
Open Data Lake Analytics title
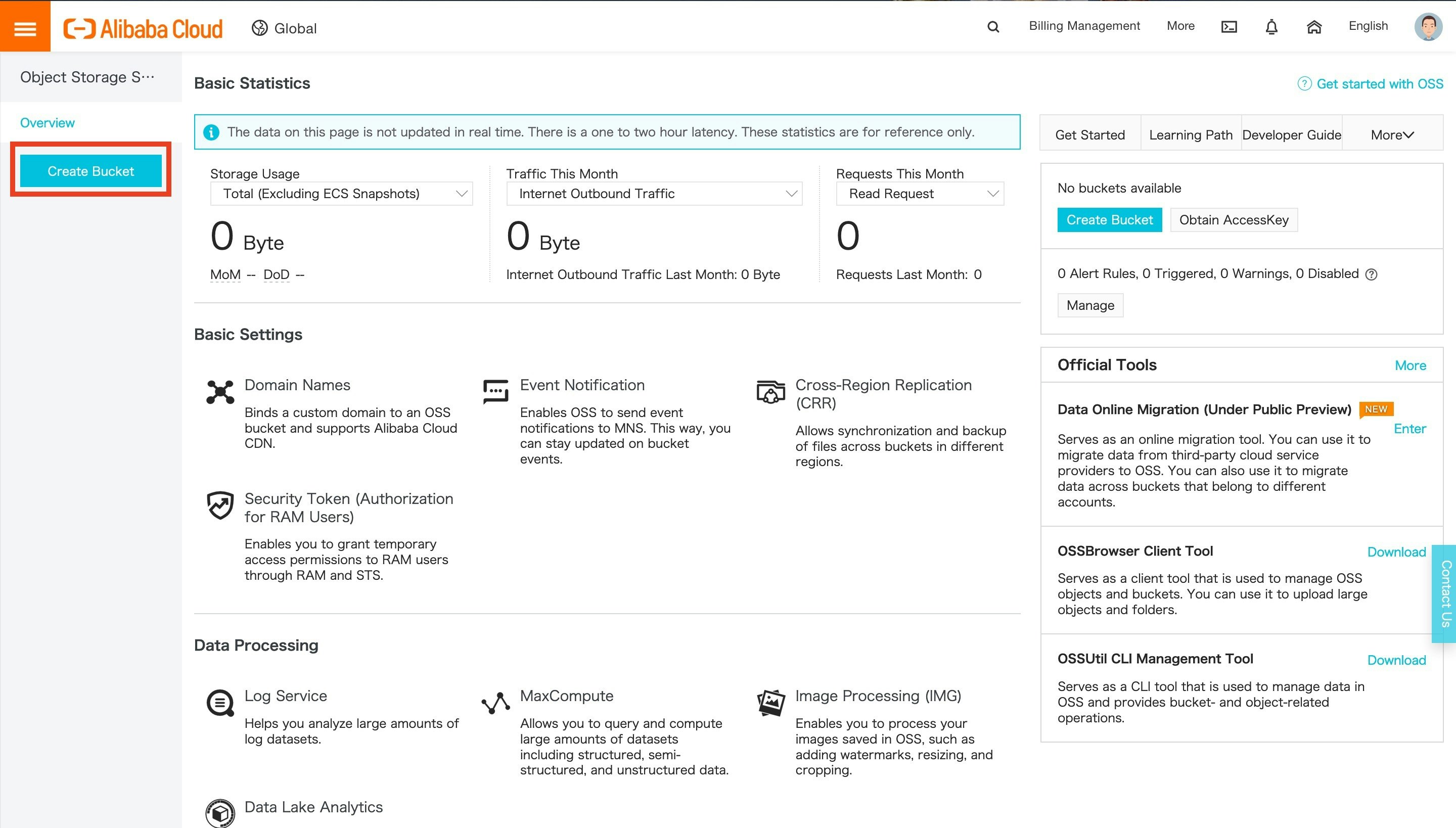coord(313,808)
